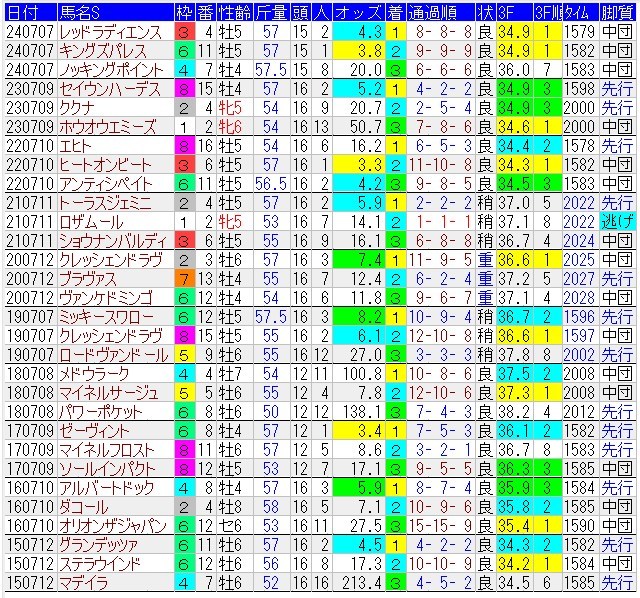Click horse name ゼーヴィント
This screenshot has width=640, height=598.
point(94,431)
